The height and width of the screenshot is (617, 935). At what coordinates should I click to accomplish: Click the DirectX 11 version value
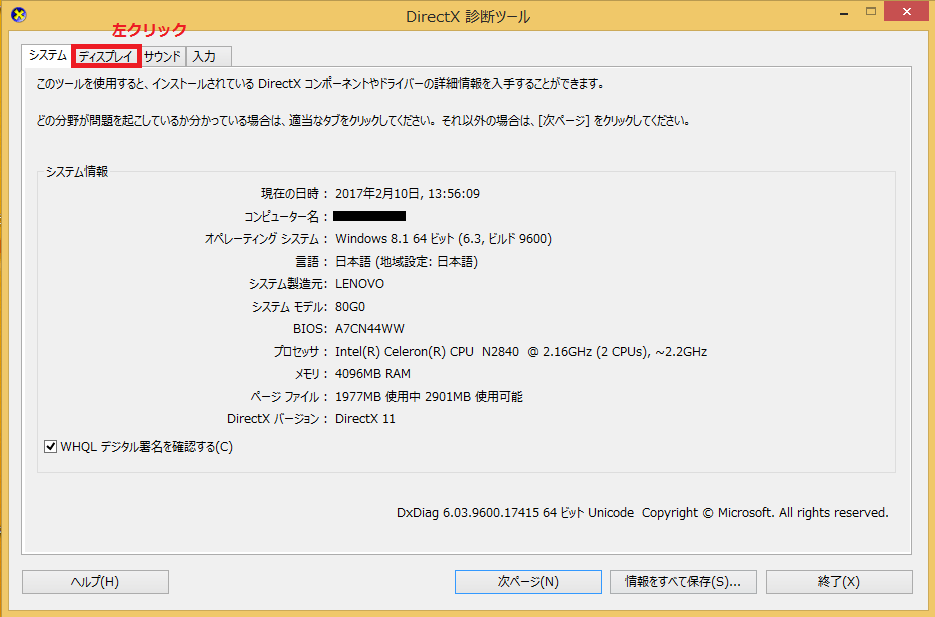[365, 418]
